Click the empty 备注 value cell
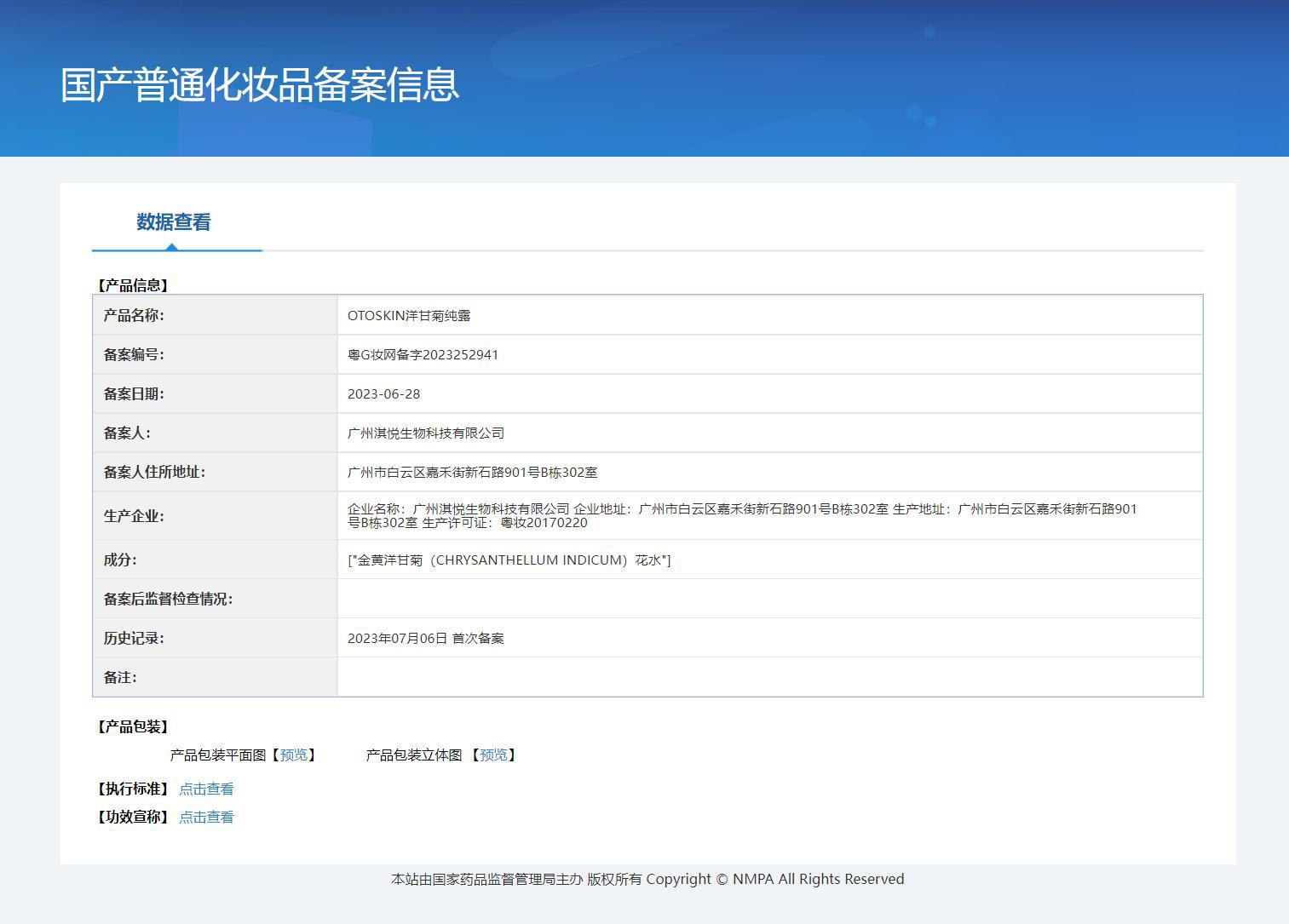The image size is (1289, 924). [x=769, y=677]
